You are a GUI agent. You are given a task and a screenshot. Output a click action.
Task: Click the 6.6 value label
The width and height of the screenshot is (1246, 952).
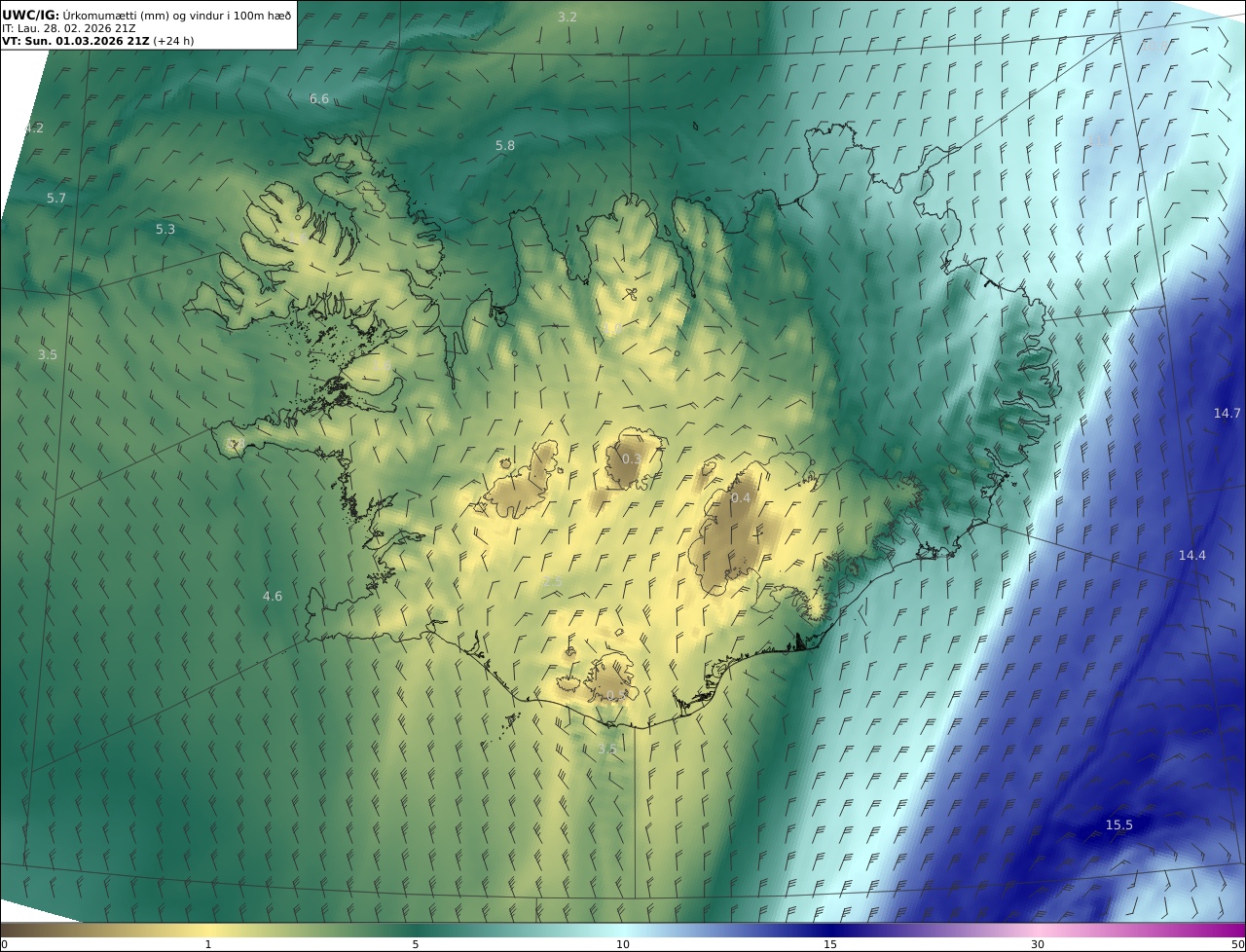pos(319,99)
